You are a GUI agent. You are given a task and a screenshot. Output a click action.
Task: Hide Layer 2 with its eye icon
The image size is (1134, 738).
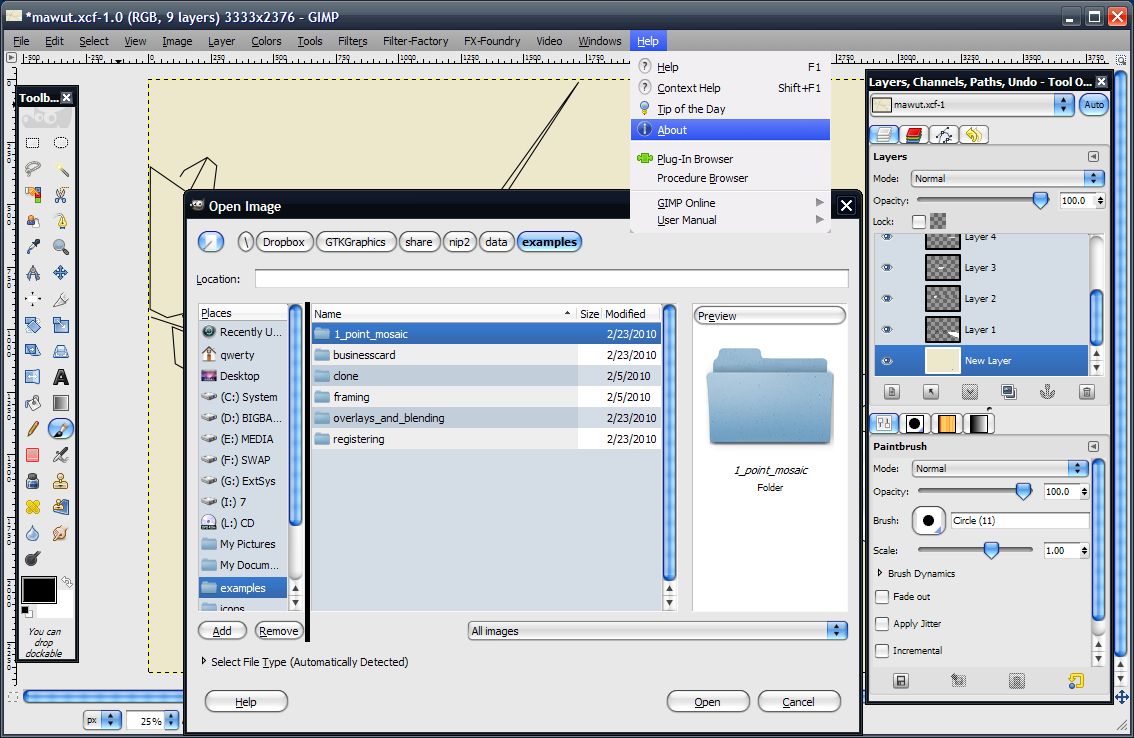(887, 299)
